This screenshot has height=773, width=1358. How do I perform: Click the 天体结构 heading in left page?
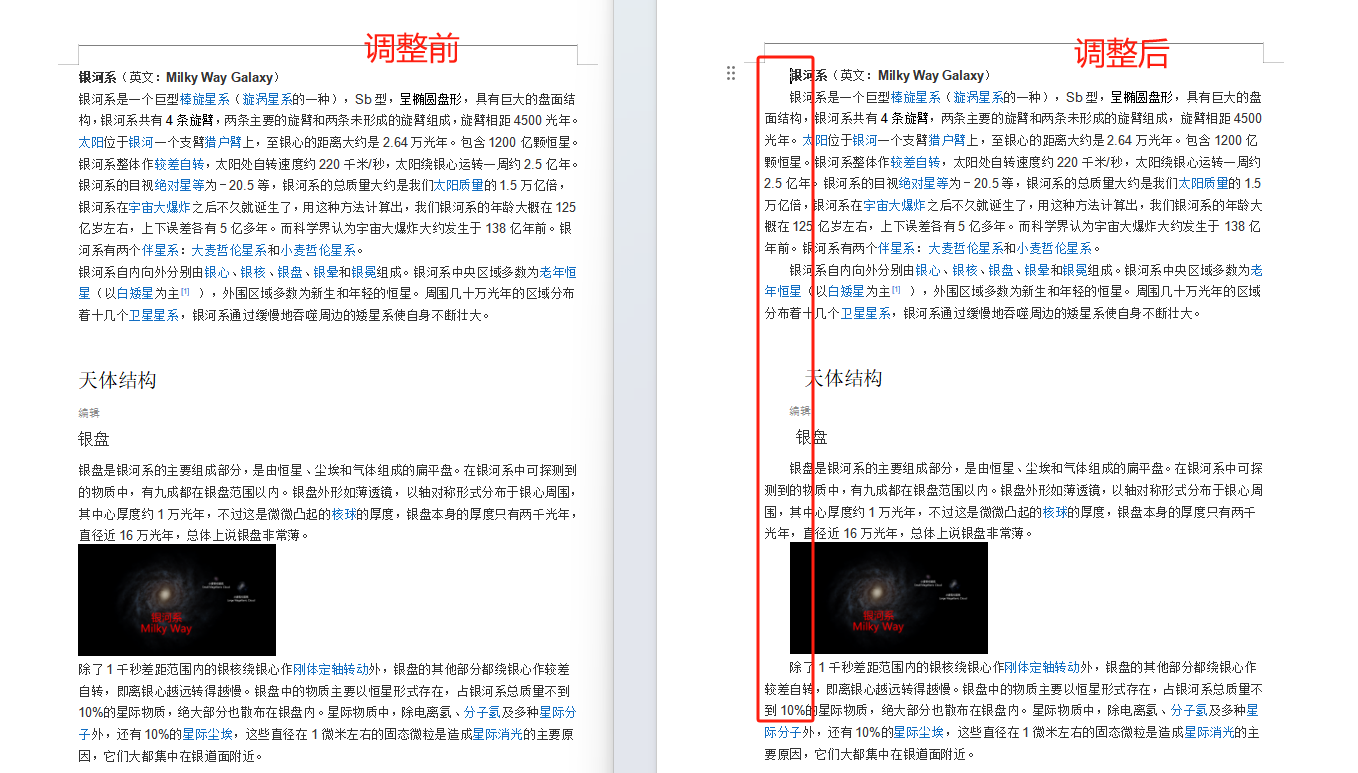tap(118, 380)
